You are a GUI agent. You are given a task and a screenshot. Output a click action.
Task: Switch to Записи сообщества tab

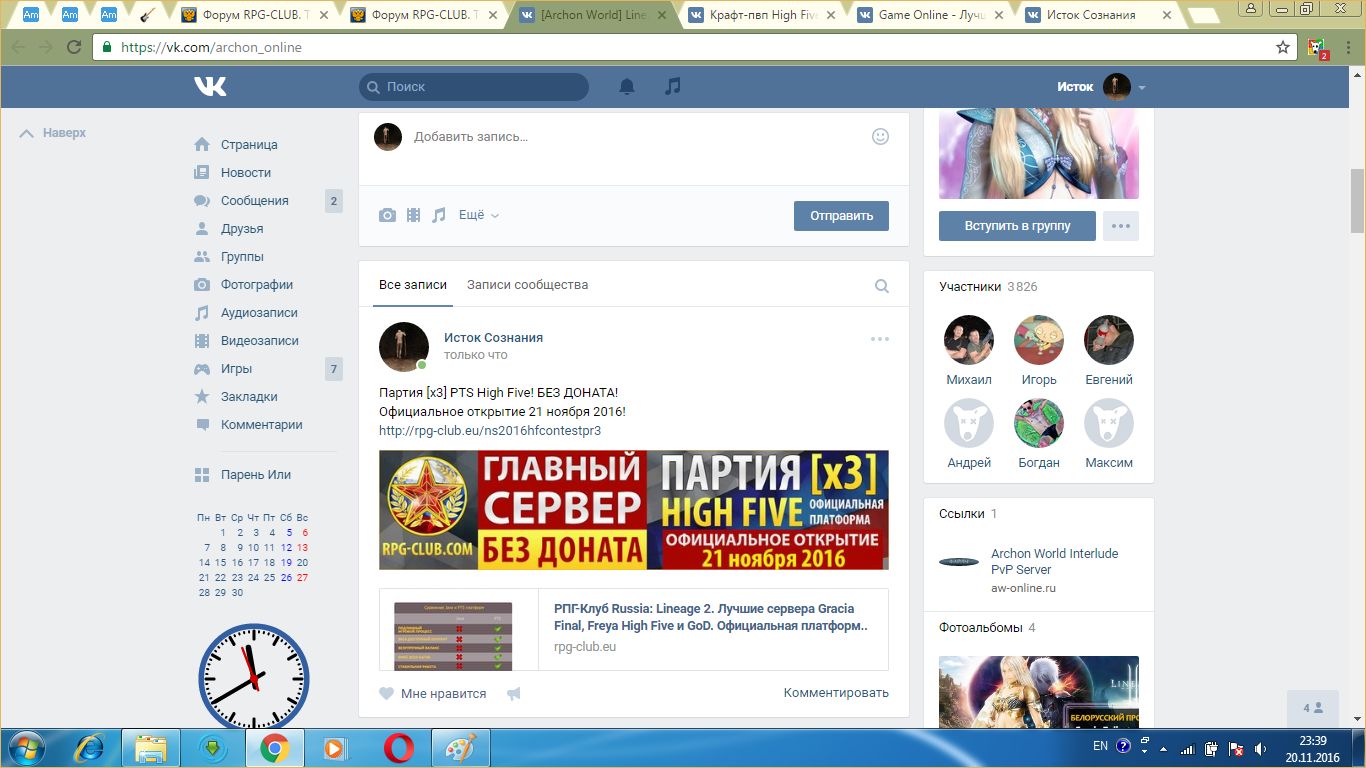527,285
